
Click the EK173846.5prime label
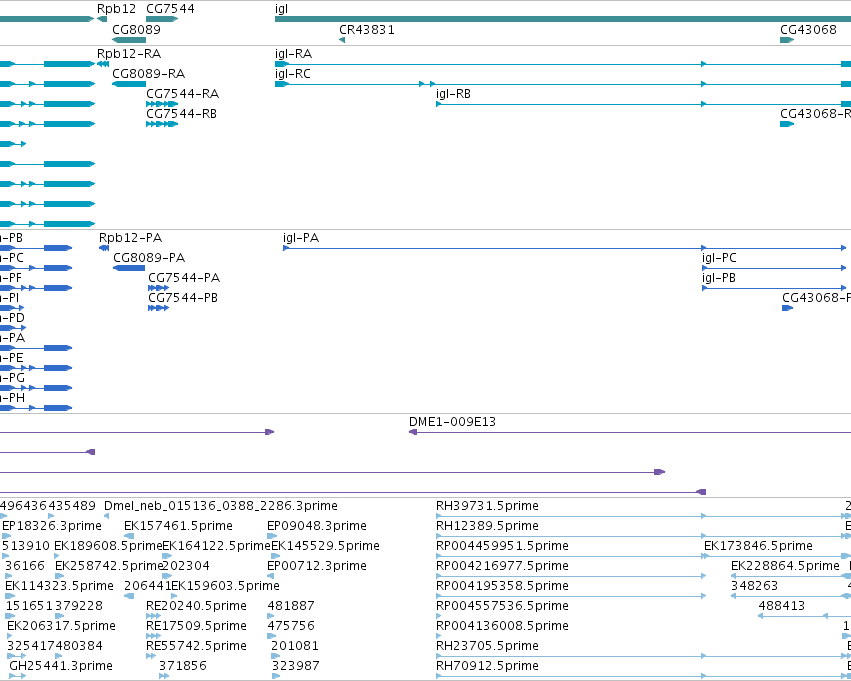(758, 546)
